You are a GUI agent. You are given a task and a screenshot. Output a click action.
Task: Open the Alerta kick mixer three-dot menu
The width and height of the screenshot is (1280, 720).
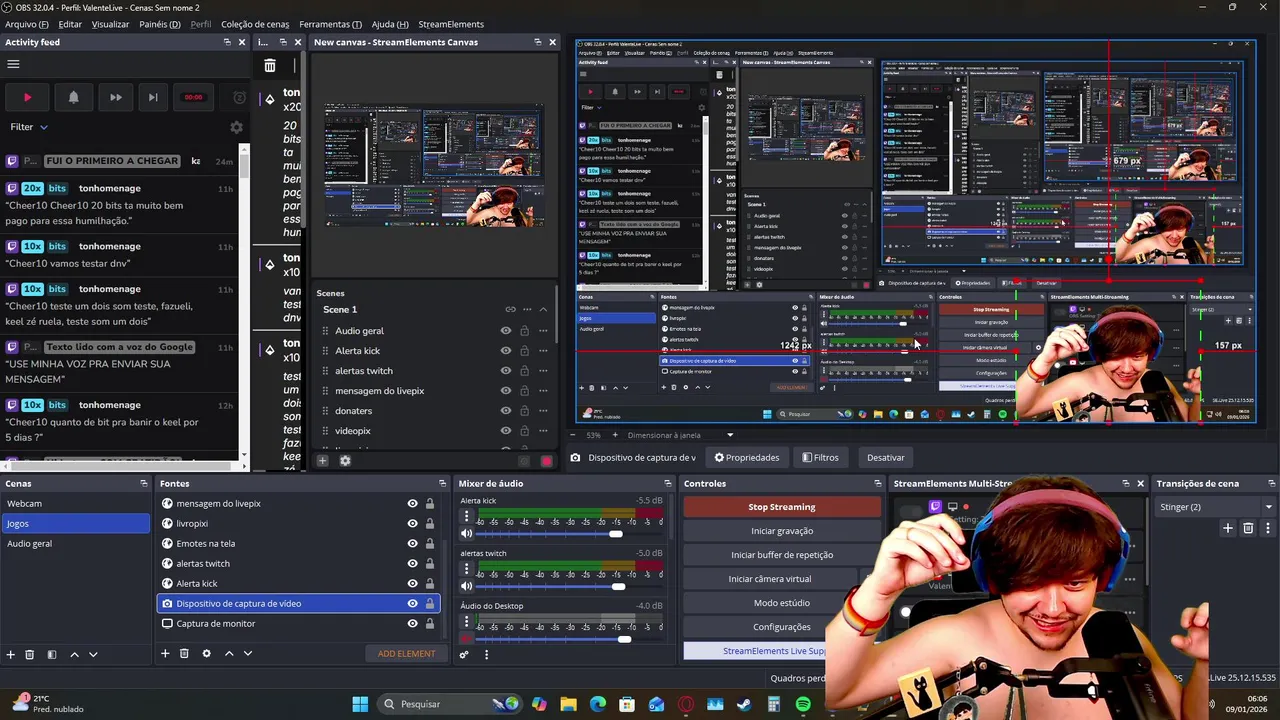pos(466,517)
